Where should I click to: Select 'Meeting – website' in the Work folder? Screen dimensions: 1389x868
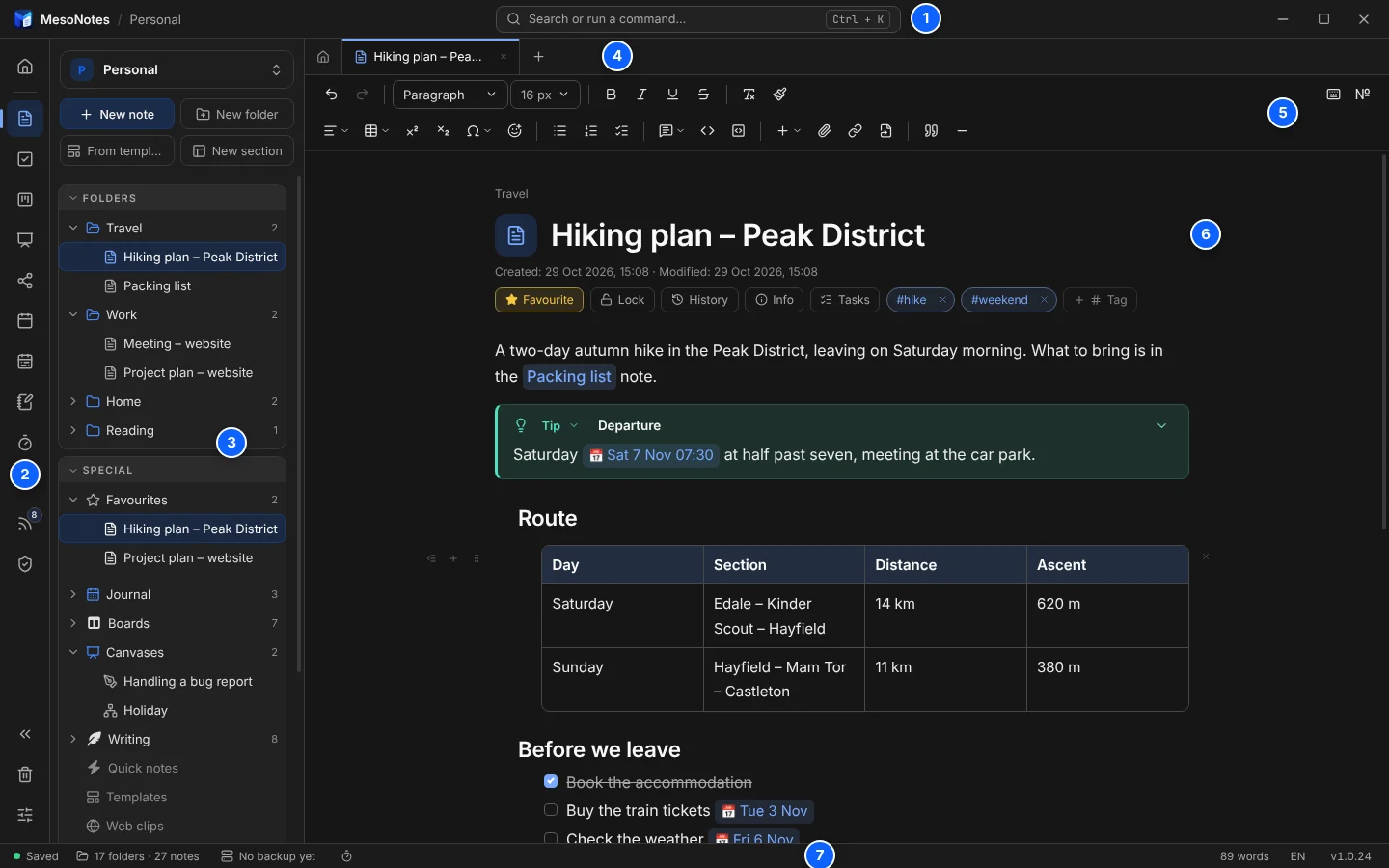(x=173, y=343)
